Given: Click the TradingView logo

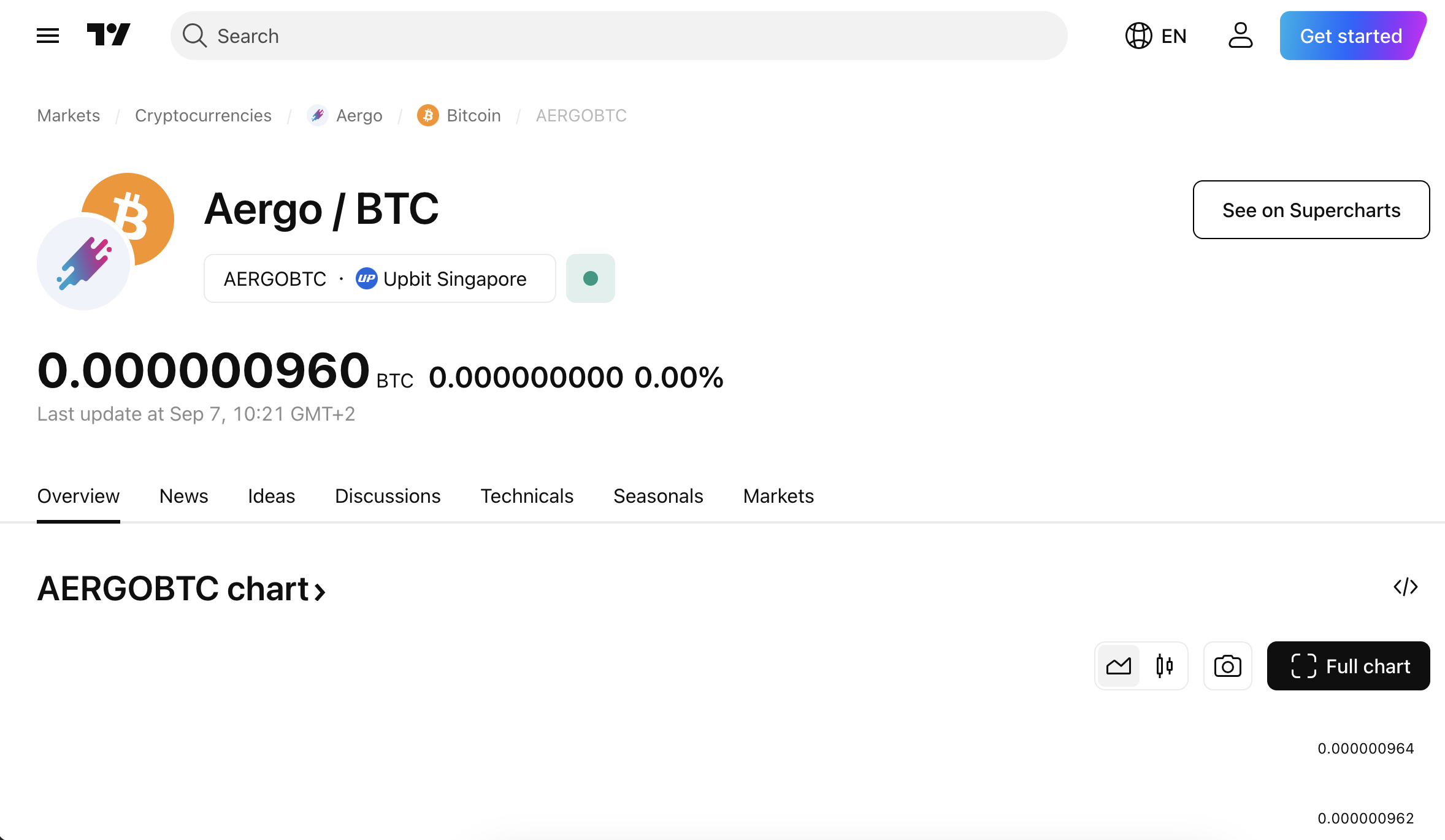Looking at the screenshot, I should coord(109,35).
